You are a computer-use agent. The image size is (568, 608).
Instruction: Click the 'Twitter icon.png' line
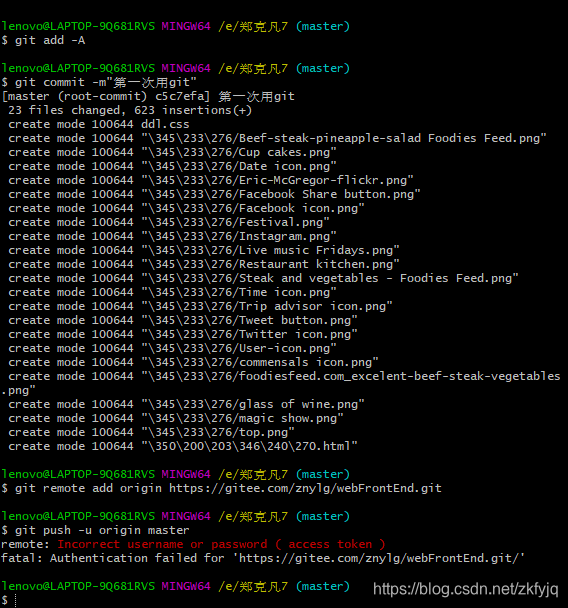(183, 333)
